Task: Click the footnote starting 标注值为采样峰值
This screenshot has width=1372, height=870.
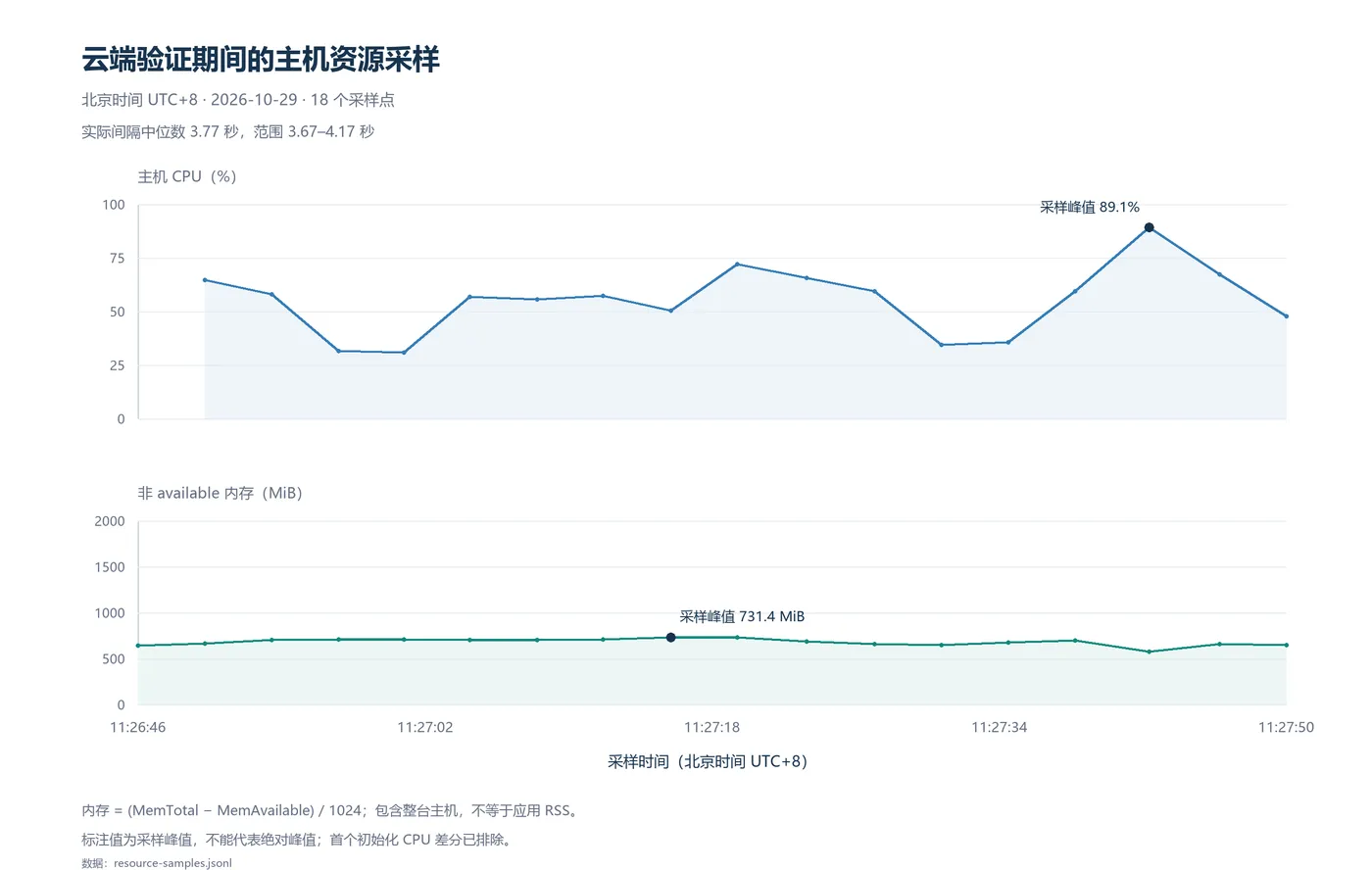Action: tap(298, 840)
